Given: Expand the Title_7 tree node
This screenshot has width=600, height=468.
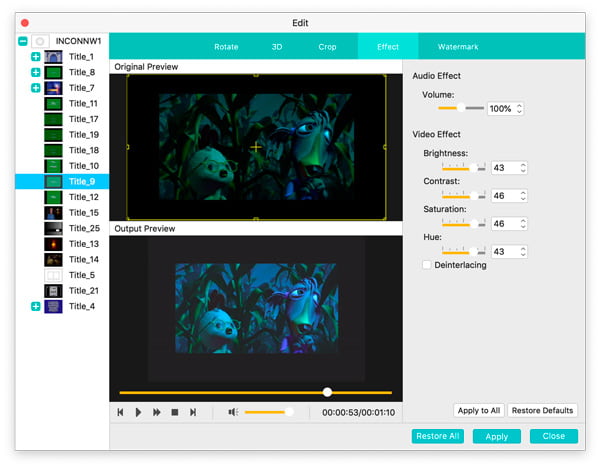Looking at the screenshot, I should 36,88.
